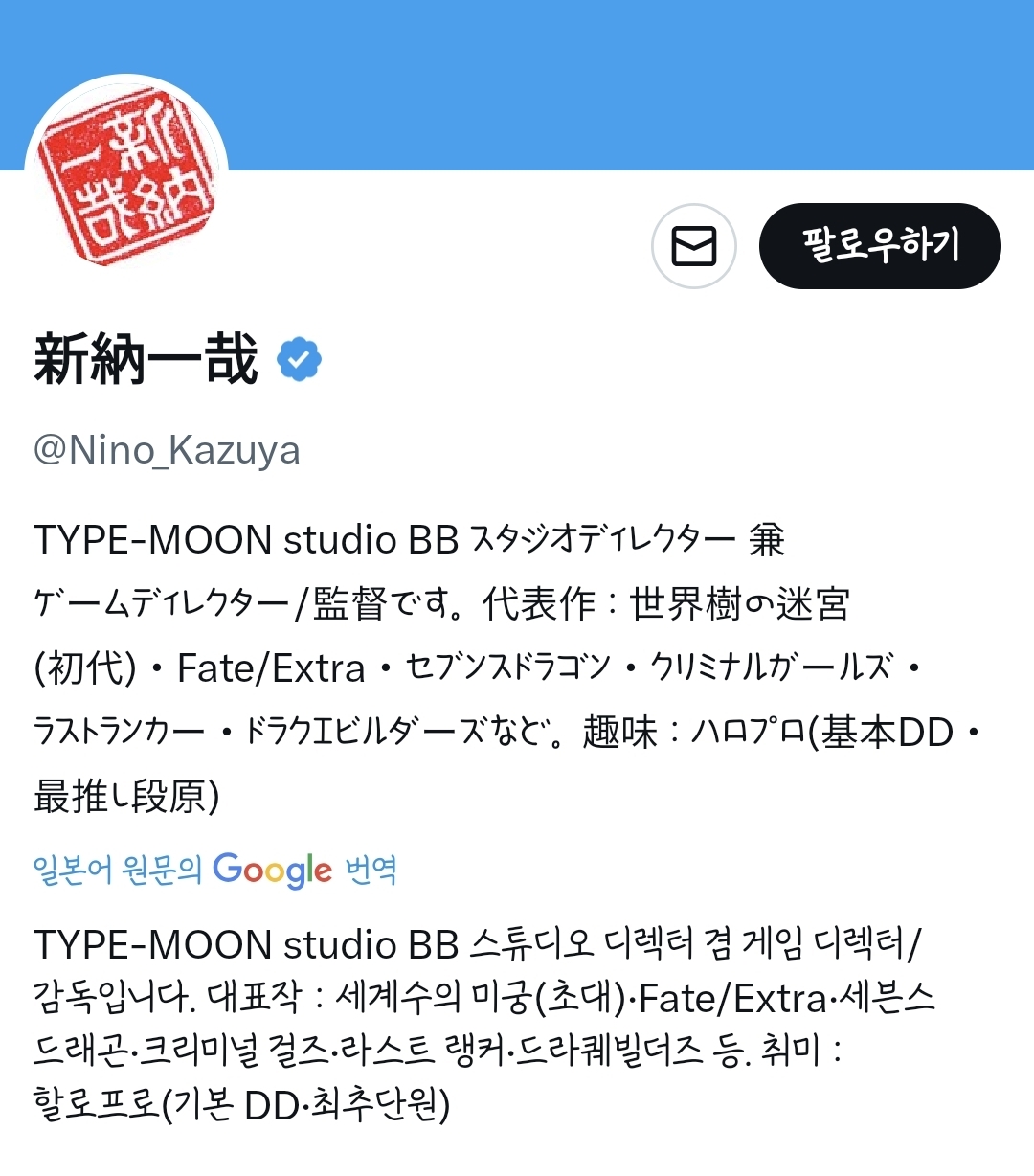1034x1176 pixels.
Task: Click the display name 新納一哉
Action: tap(146, 360)
